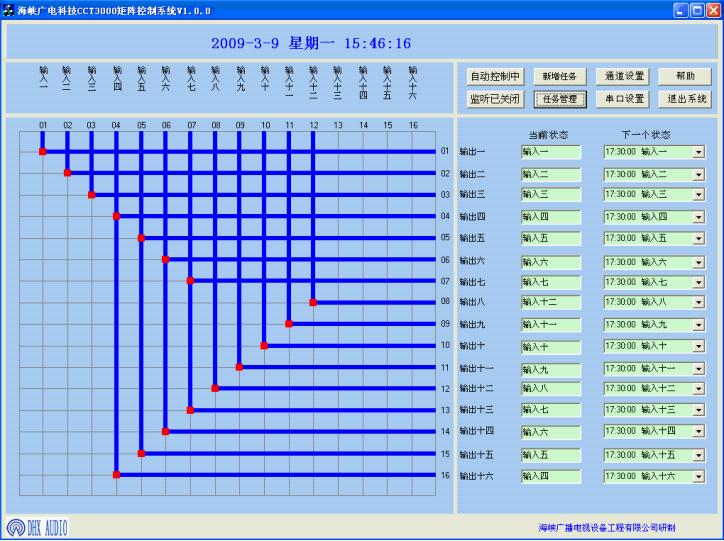Click the 输出九 current state field
Screen dimensions: 724x541
(550, 325)
